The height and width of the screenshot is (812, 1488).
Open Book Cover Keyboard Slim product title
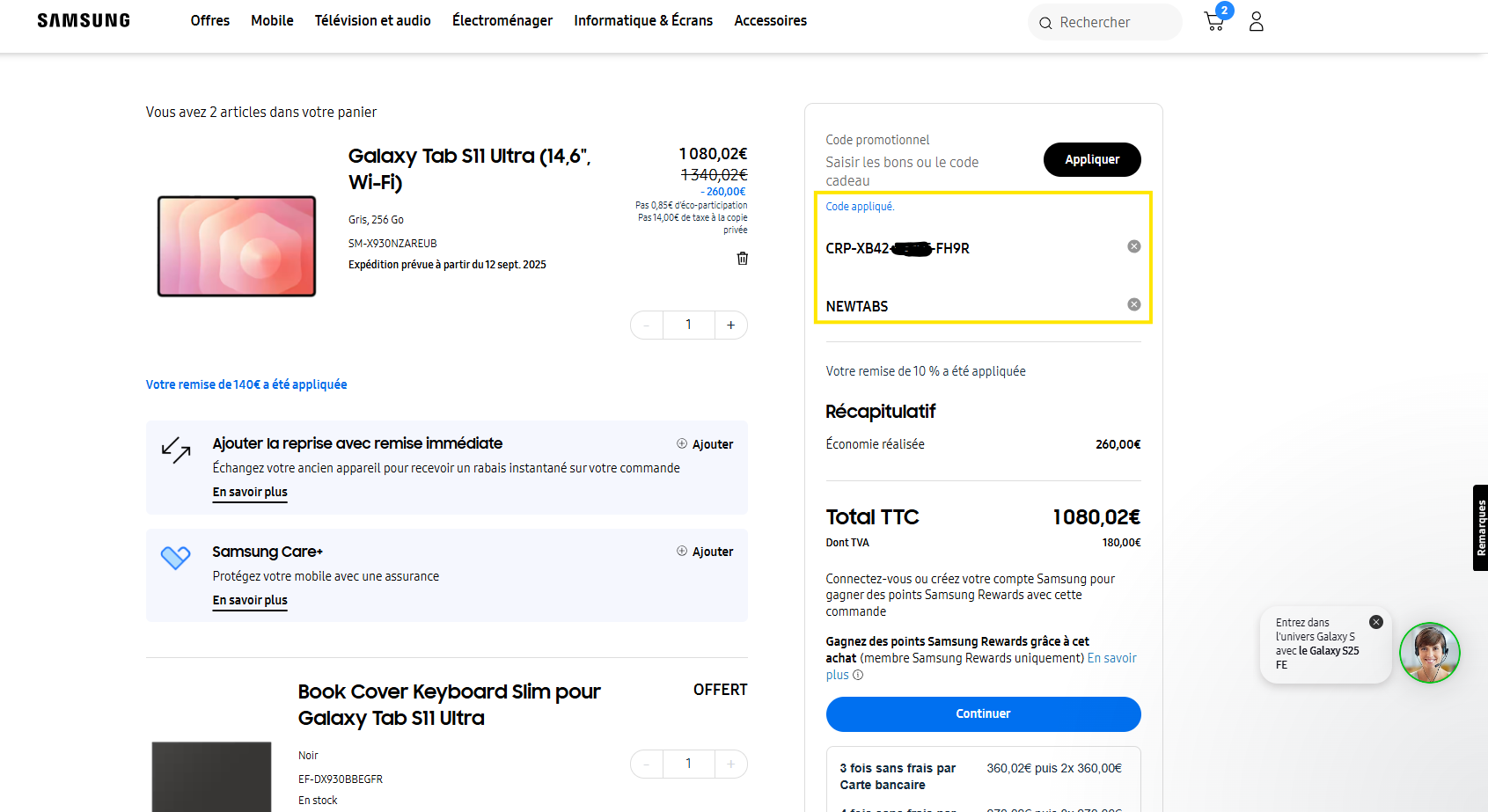(x=449, y=705)
